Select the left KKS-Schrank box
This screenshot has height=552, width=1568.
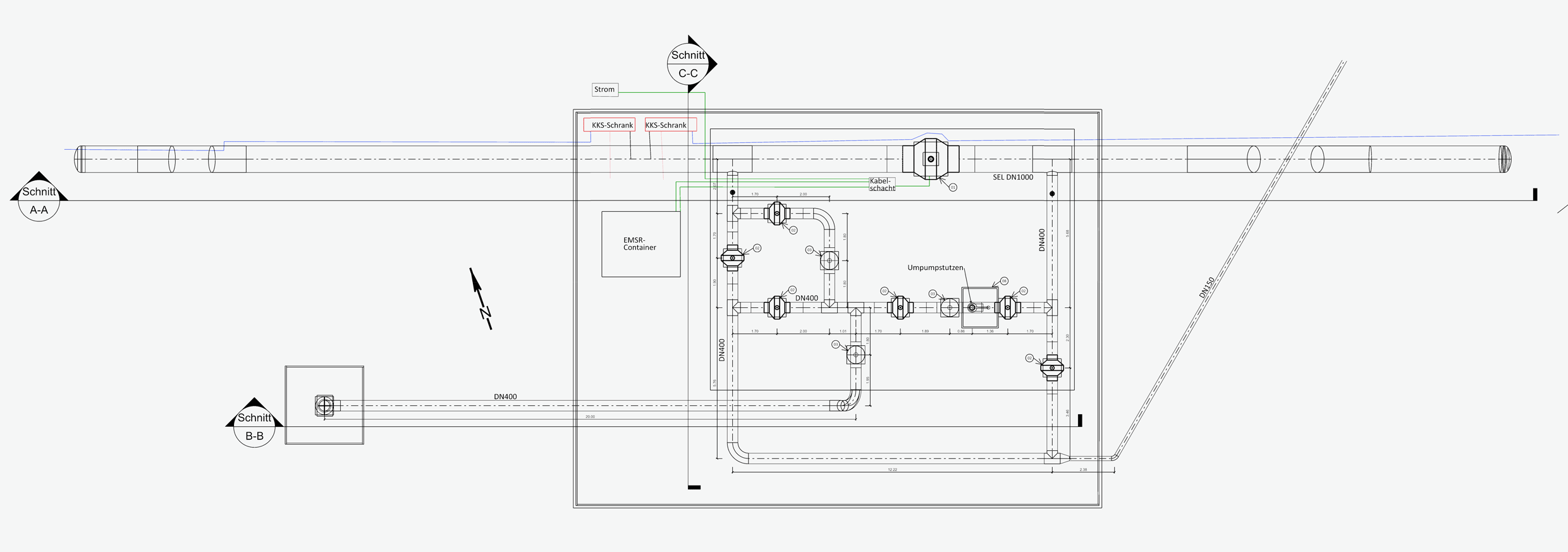coord(609,125)
